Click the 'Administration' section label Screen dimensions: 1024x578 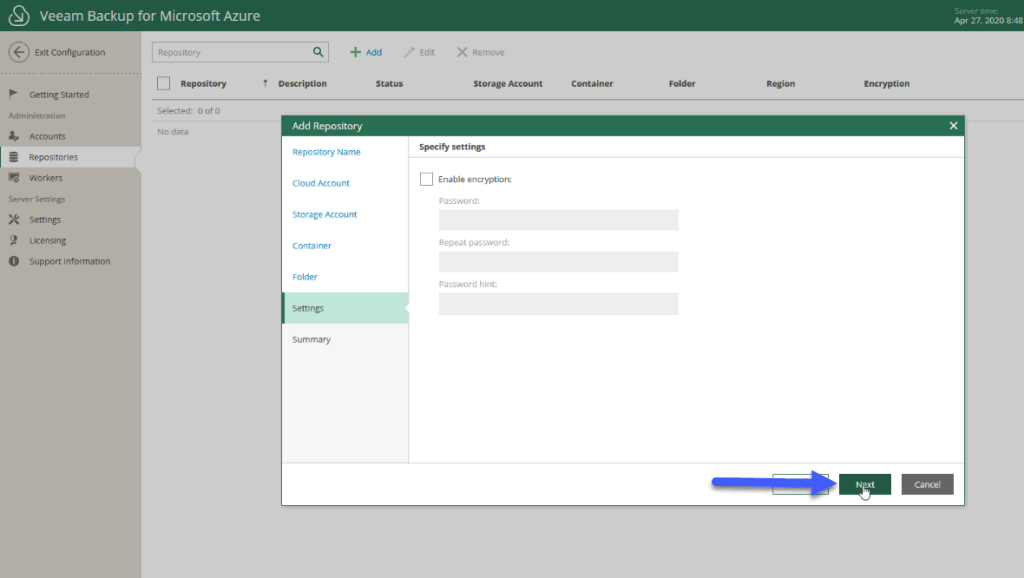pyautogui.click(x=37, y=116)
